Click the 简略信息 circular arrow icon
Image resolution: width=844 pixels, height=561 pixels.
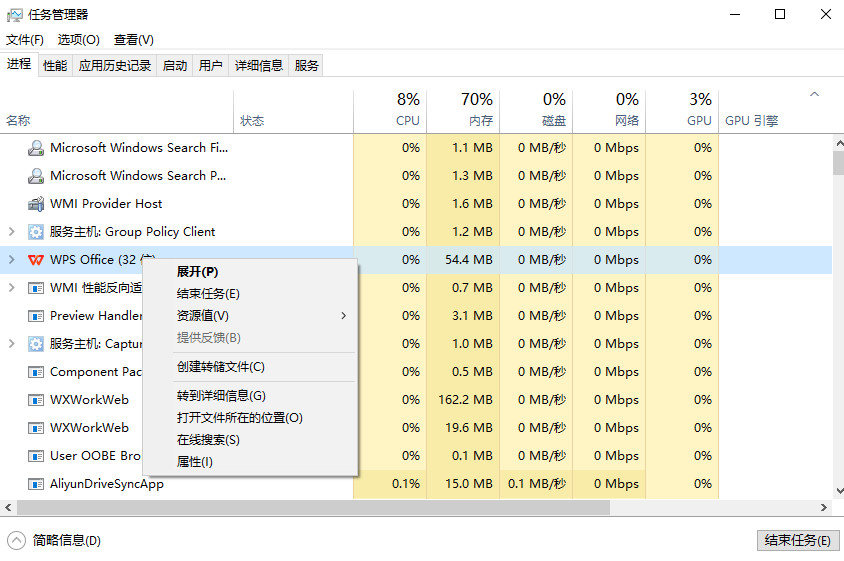16,541
